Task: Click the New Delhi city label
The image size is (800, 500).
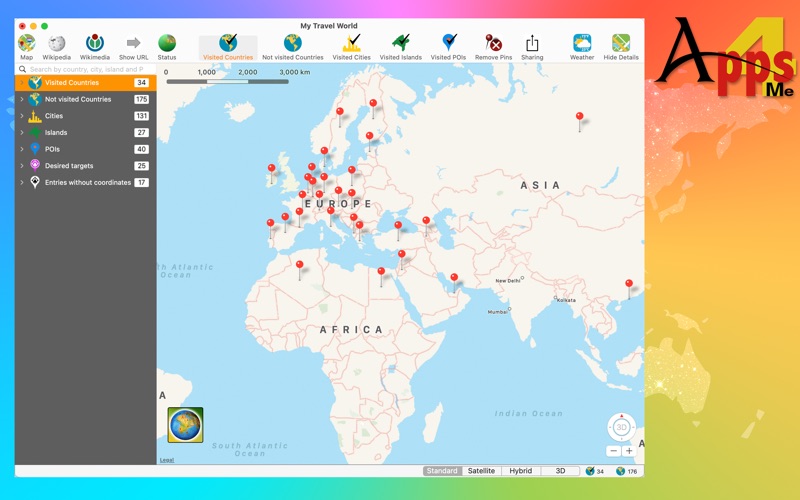Action: point(508,281)
